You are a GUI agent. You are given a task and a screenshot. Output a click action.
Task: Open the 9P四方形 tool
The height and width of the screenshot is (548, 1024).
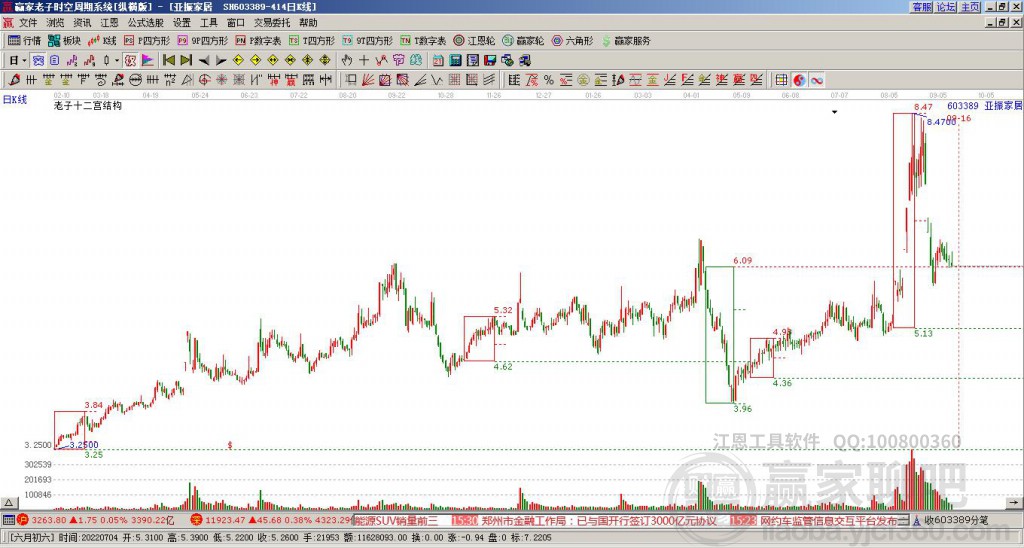(203, 40)
